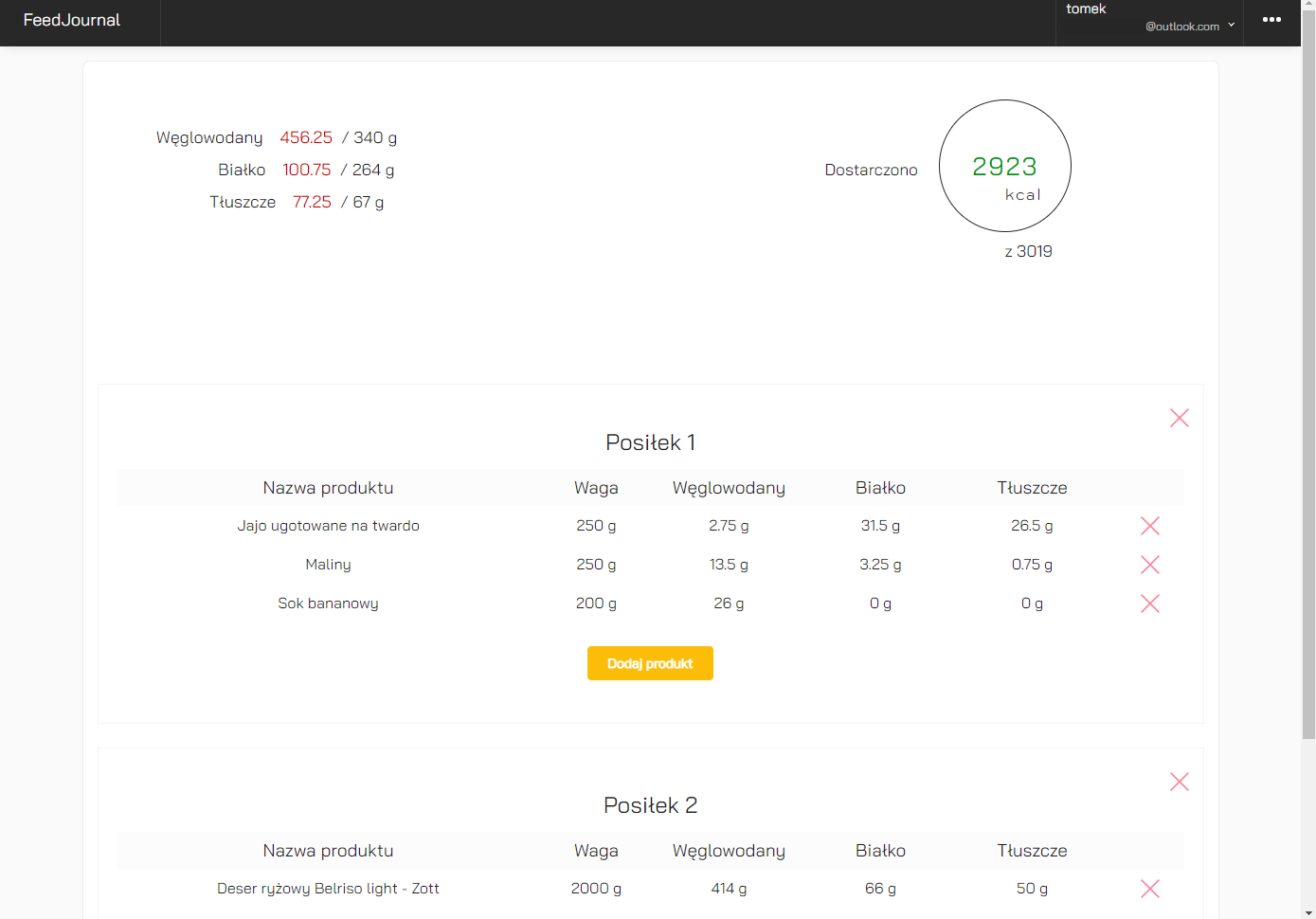The width and height of the screenshot is (1316, 919).
Task: Select the "Posiłek 1" heading
Action: tap(650, 441)
